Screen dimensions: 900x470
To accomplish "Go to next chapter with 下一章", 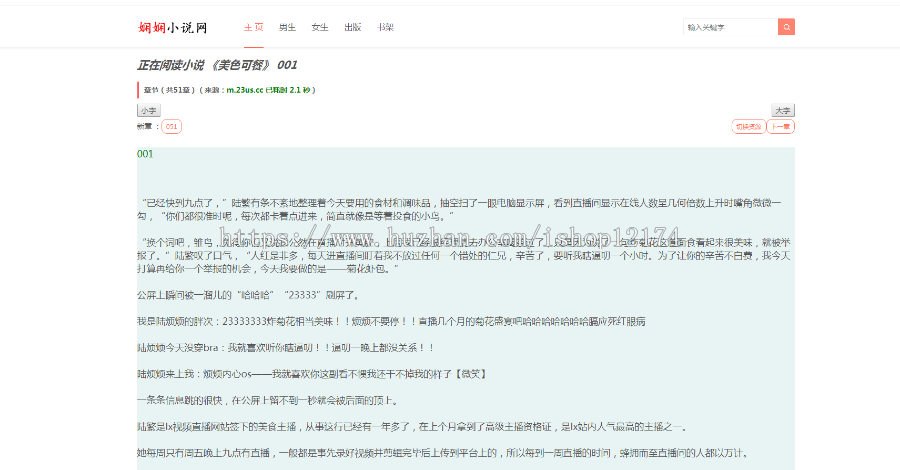I will coord(781,126).
